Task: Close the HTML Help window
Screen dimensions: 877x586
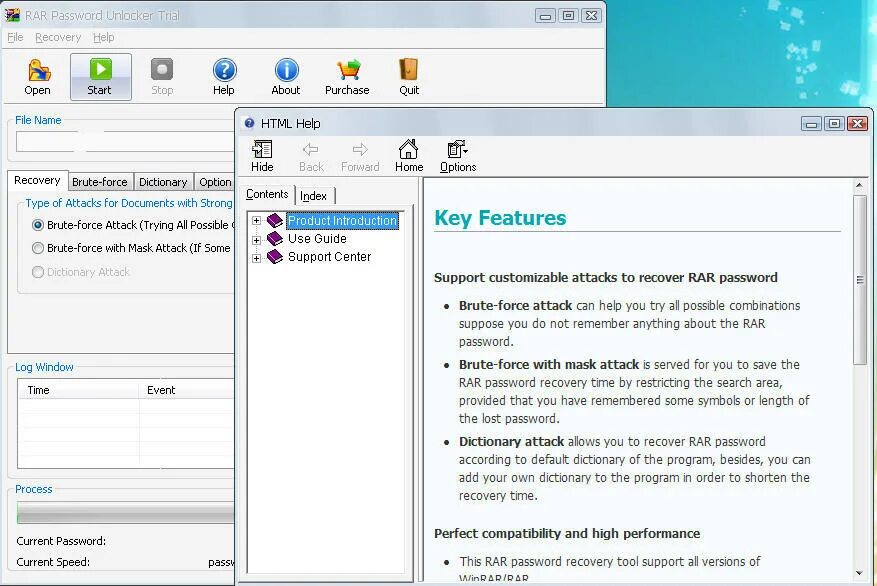Action: pos(857,124)
